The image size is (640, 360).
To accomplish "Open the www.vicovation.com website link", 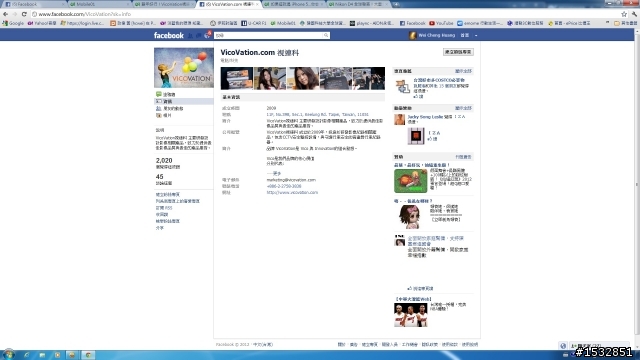I will (x=292, y=192).
